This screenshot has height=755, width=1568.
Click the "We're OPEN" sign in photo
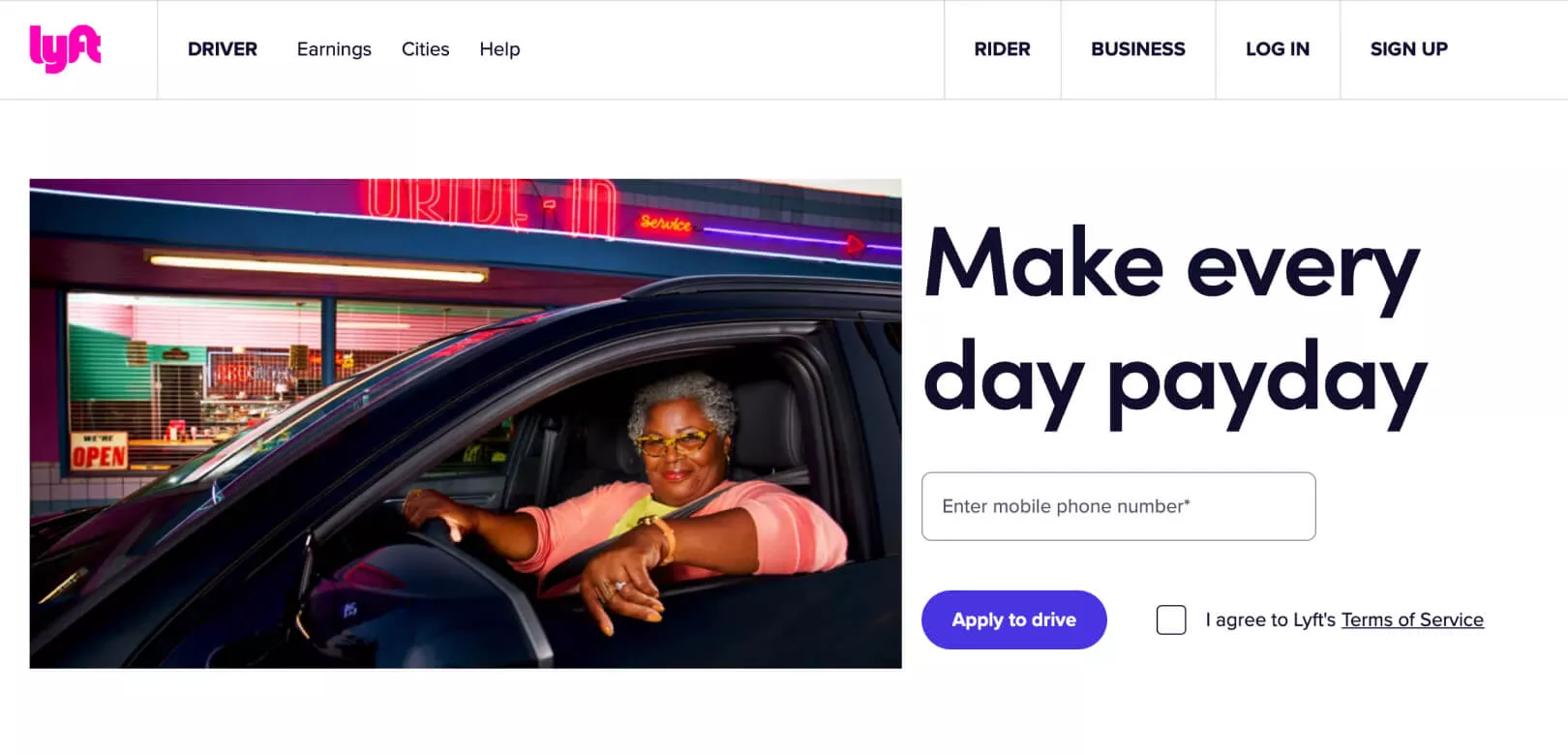pyautogui.click(x=99, y=452)
